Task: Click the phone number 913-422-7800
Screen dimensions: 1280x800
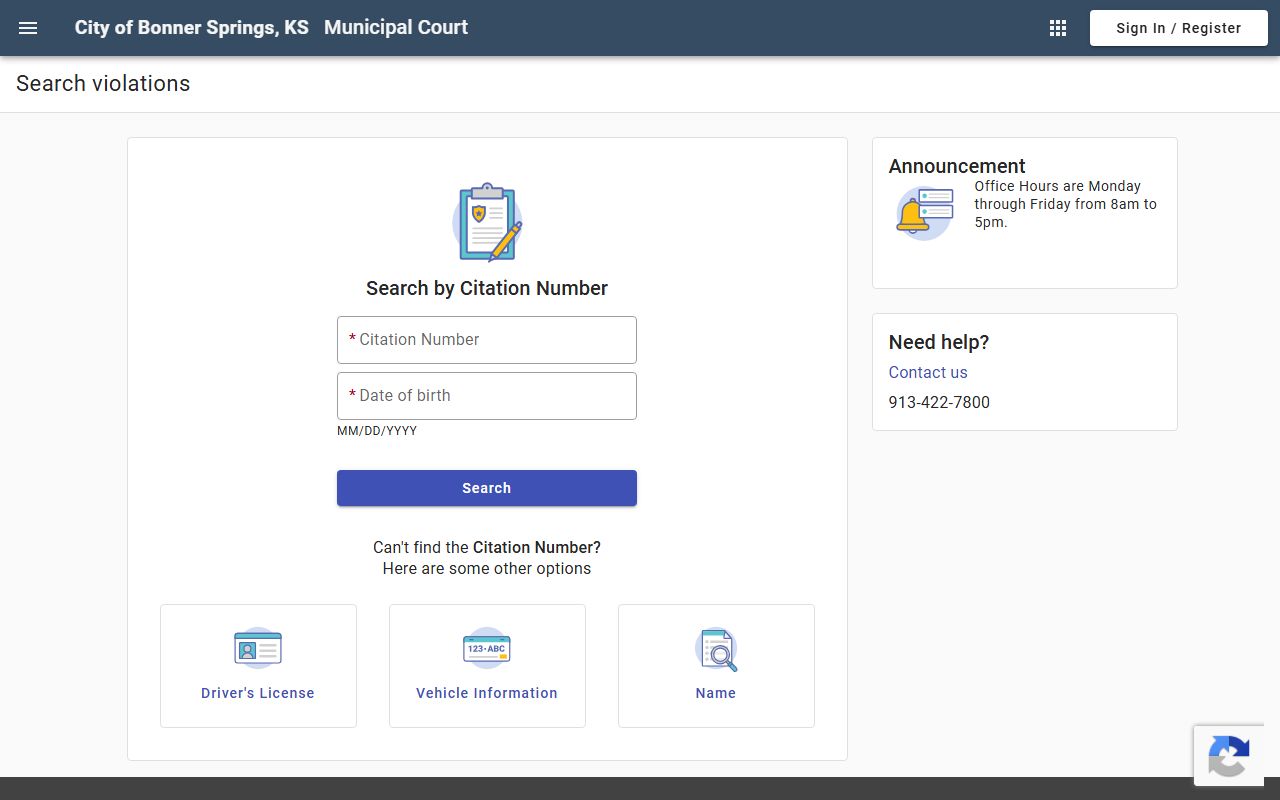Action: 939,402
